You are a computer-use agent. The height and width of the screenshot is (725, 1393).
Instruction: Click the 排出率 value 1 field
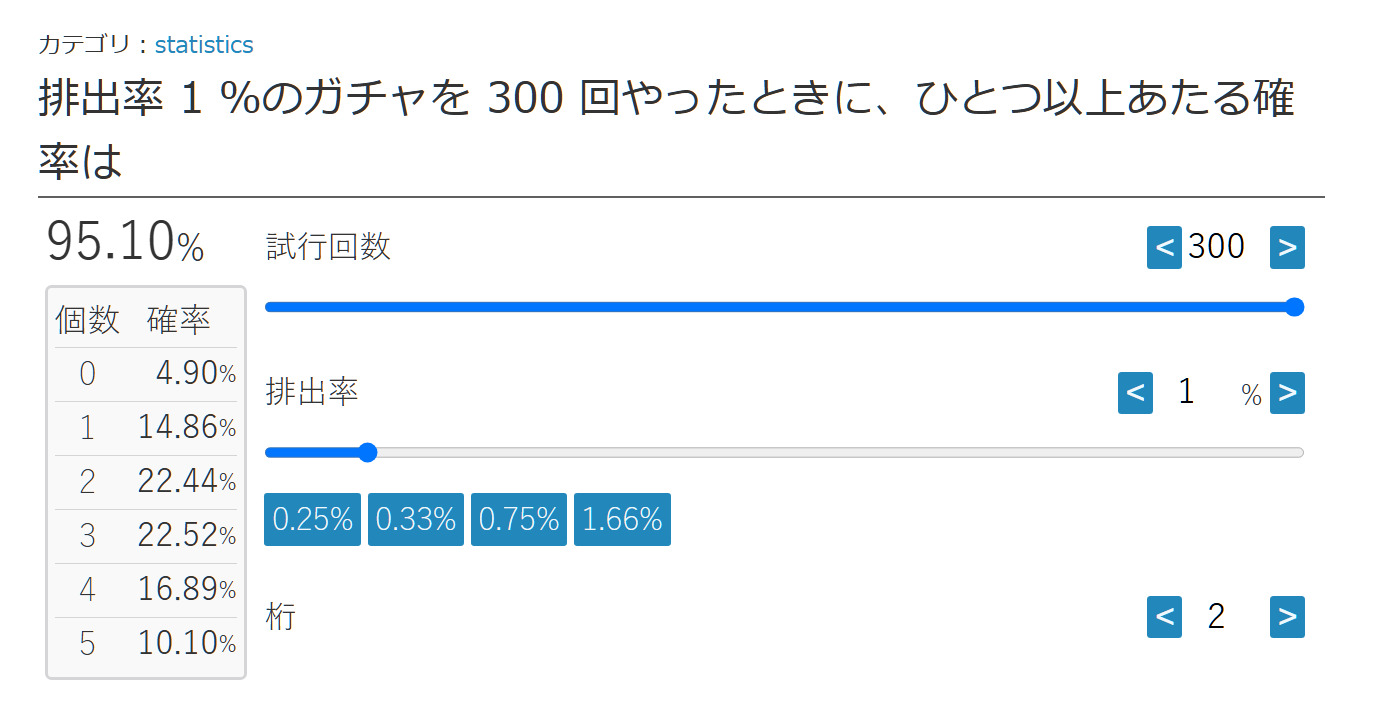click(1187, 392)
